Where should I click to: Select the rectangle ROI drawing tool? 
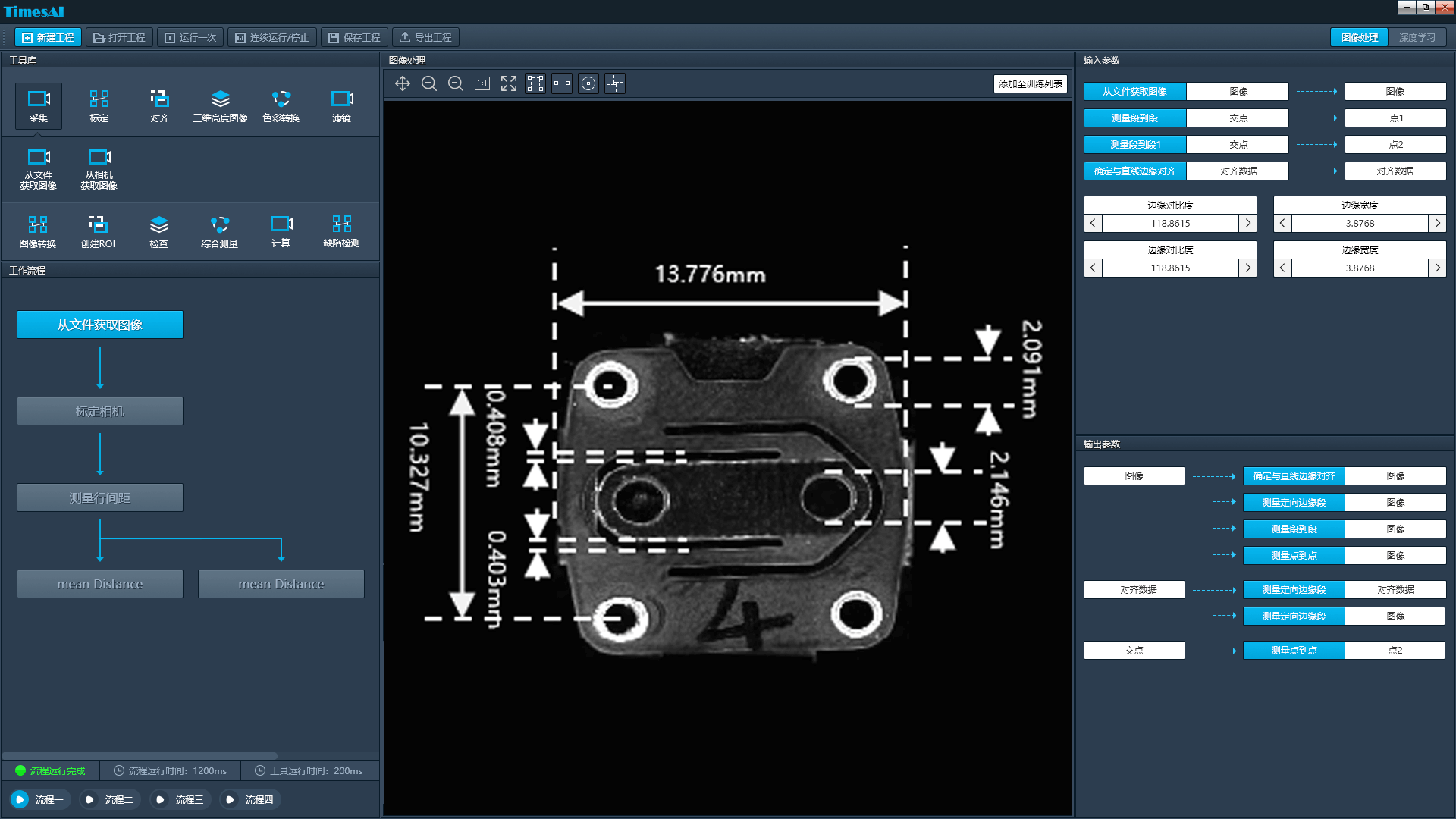pos(535,83)
